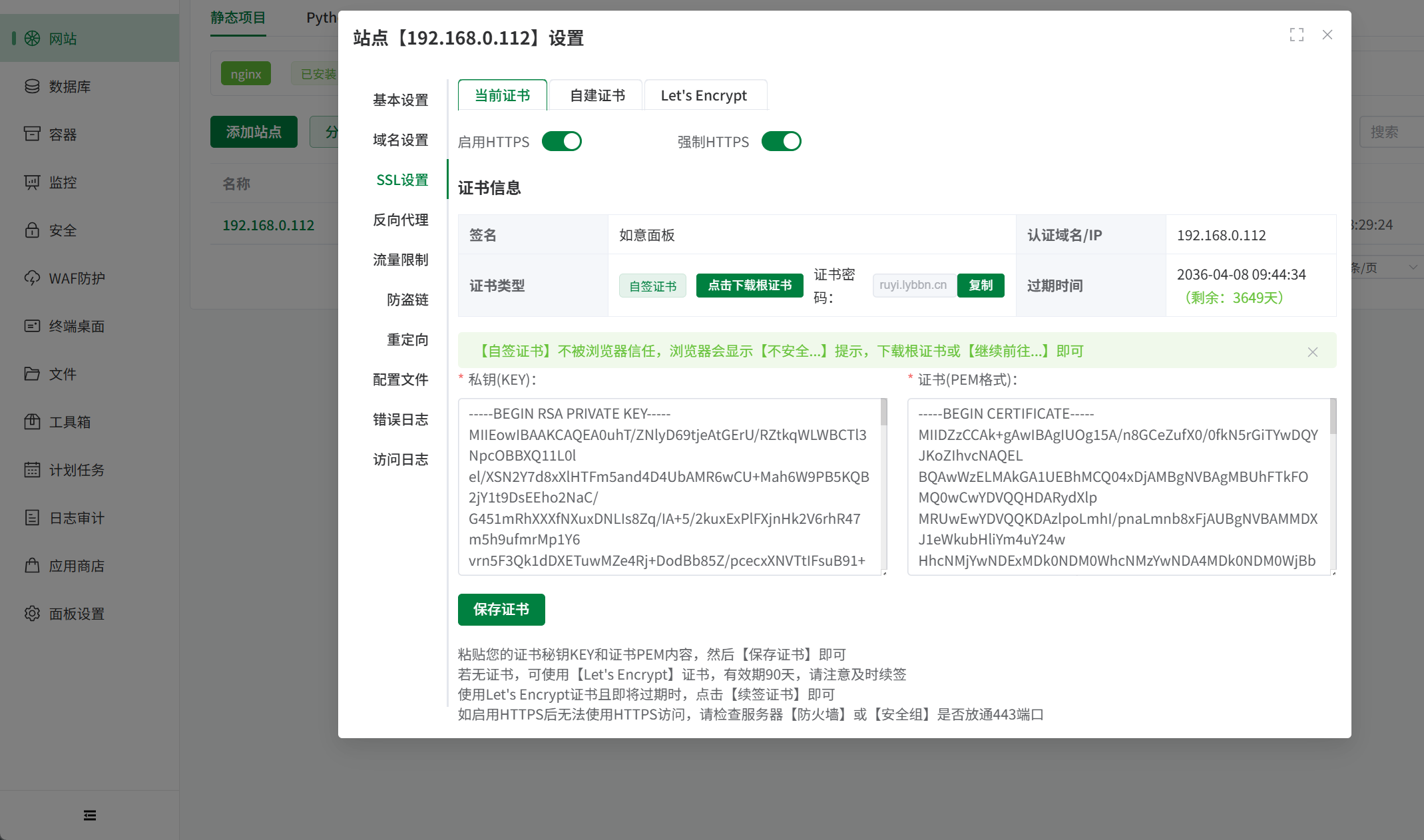Viewport: 1424px width, 840px height.
Task: Open the 容器 section in the sidebar
Action: (65, 134)
